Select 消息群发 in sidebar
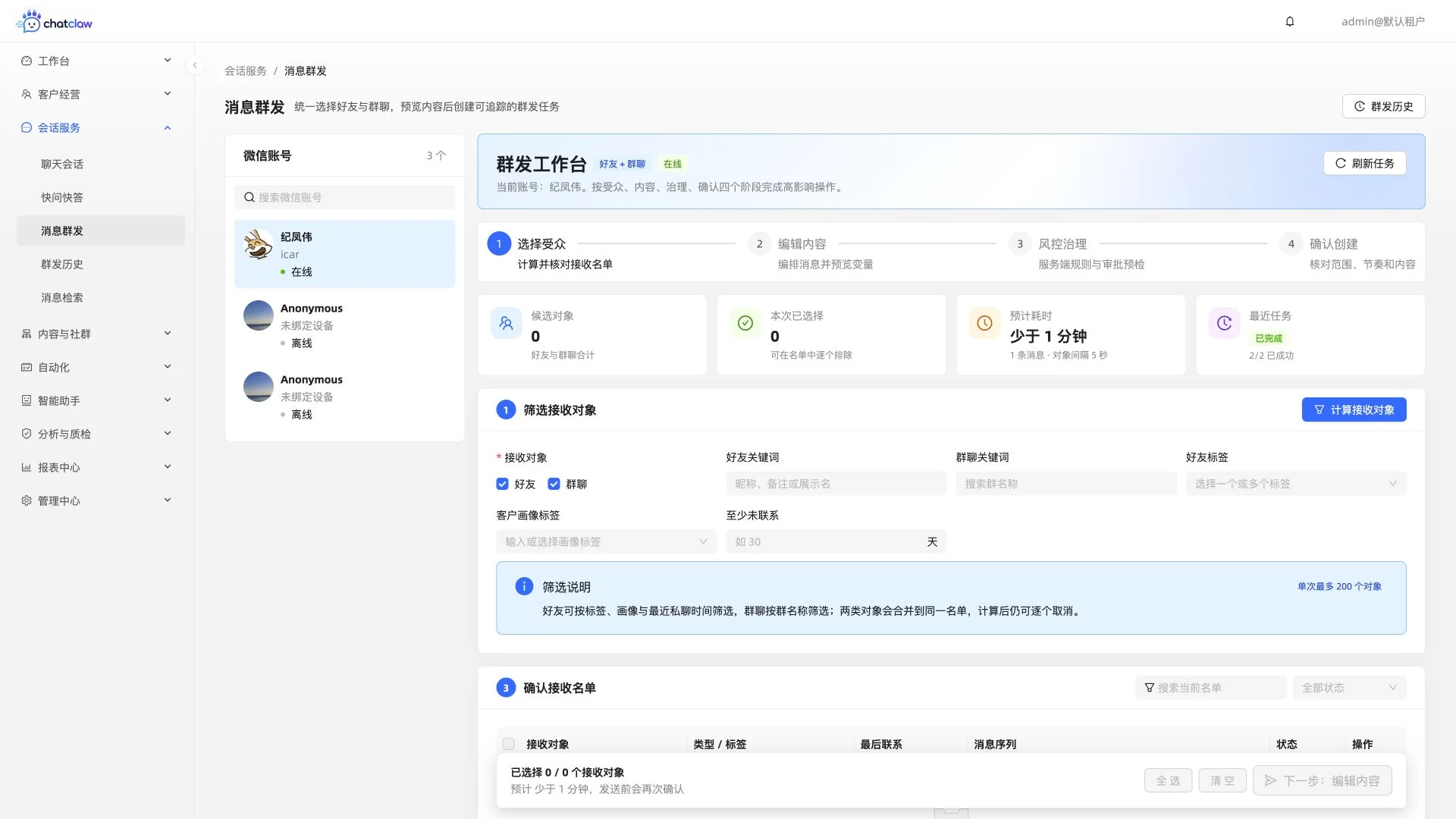 click(x=101, y=231)
